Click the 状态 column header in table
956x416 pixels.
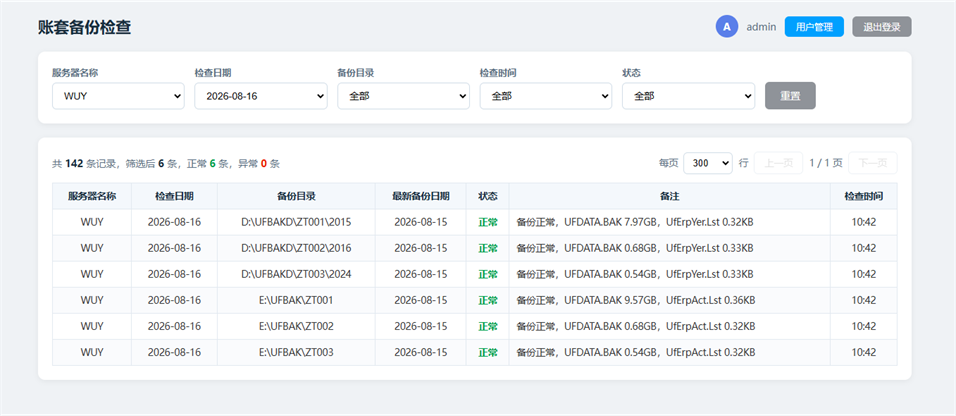[x=488, y=196]
